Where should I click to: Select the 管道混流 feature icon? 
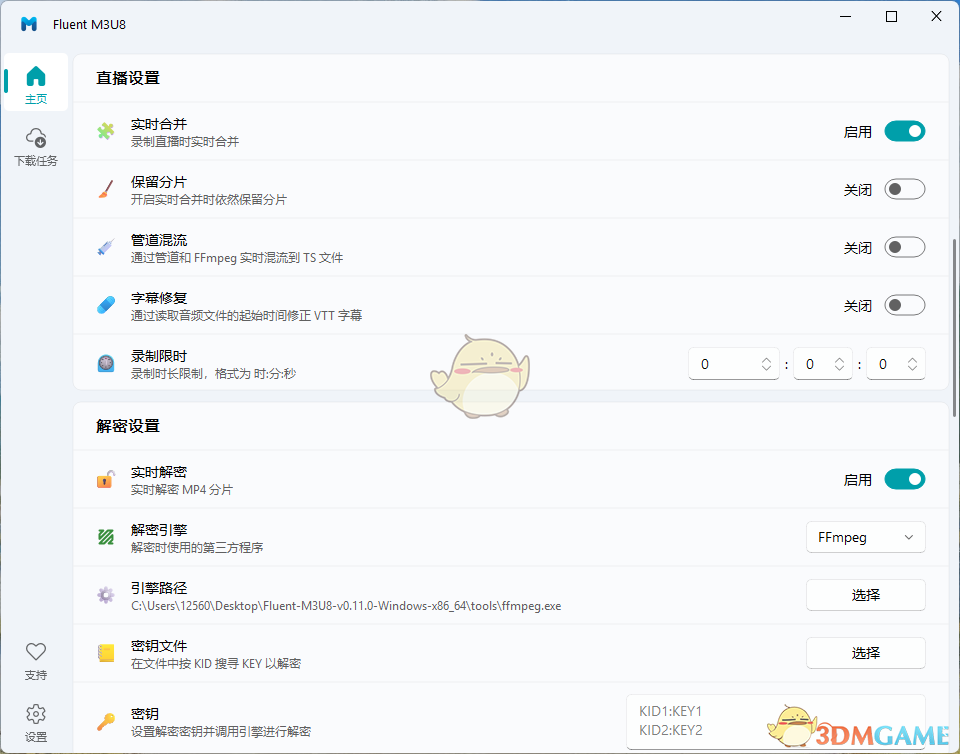pos(106,247)
